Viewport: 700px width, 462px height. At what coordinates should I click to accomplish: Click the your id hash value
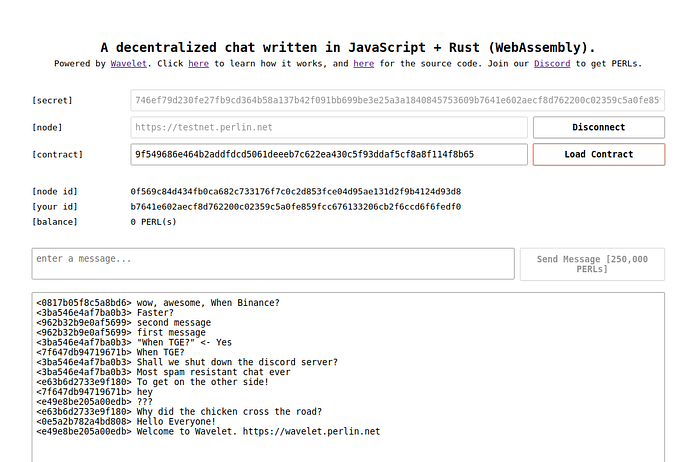[x=295, y=206]
